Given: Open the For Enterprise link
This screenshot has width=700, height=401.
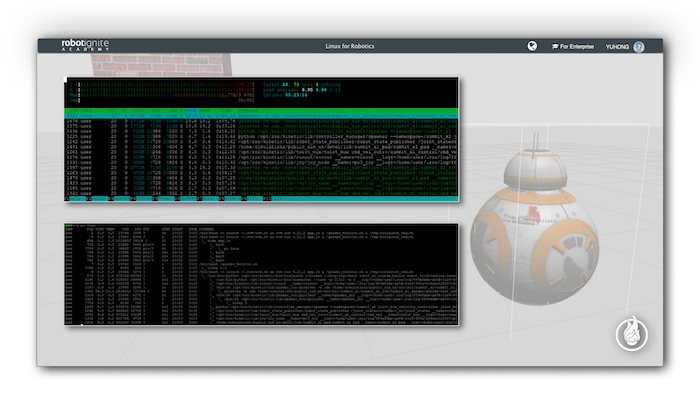Looking at the screenshot, I should coord(573,46).
